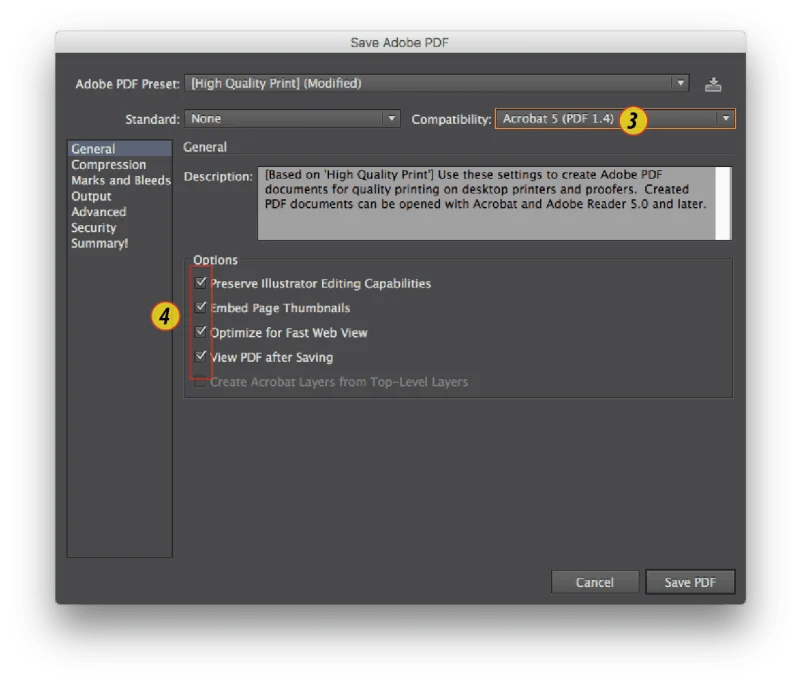Open the Standard dropdown

coord(292,119)
